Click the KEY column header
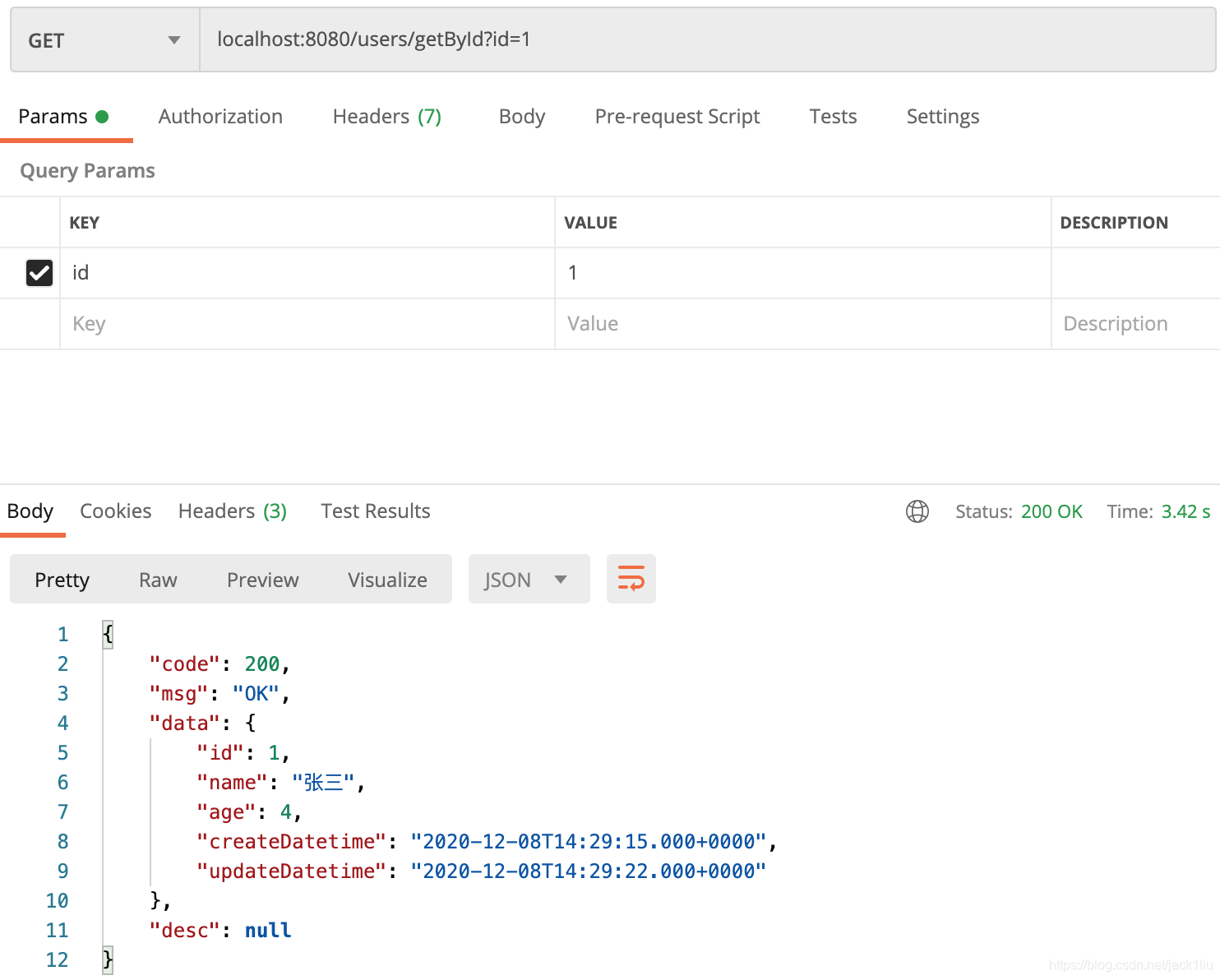 tap(84, 223)
